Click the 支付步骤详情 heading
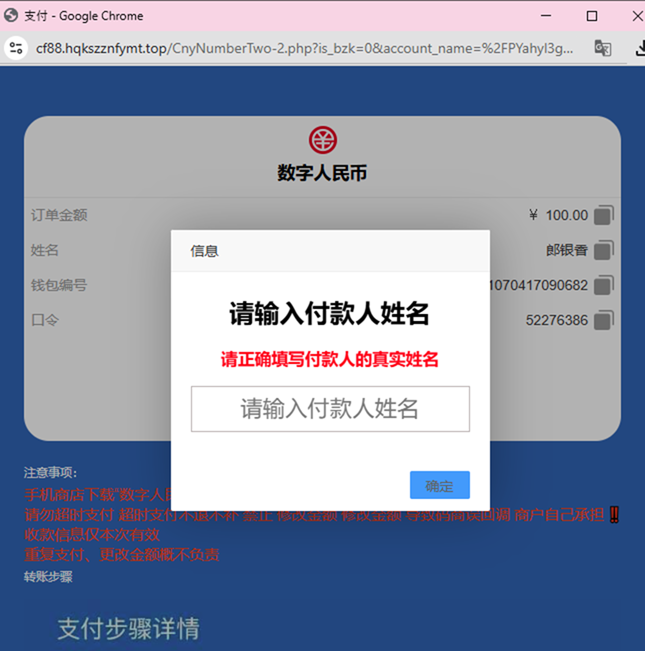This screenshot has width=645, height=651. click(x=128, y=629)
